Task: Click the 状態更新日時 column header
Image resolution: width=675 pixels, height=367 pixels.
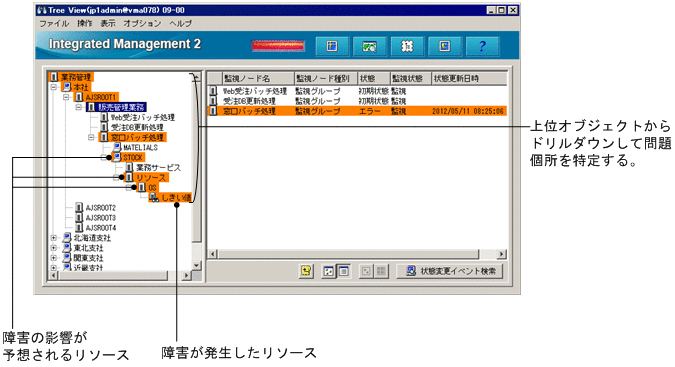Action: pos(469,78)
